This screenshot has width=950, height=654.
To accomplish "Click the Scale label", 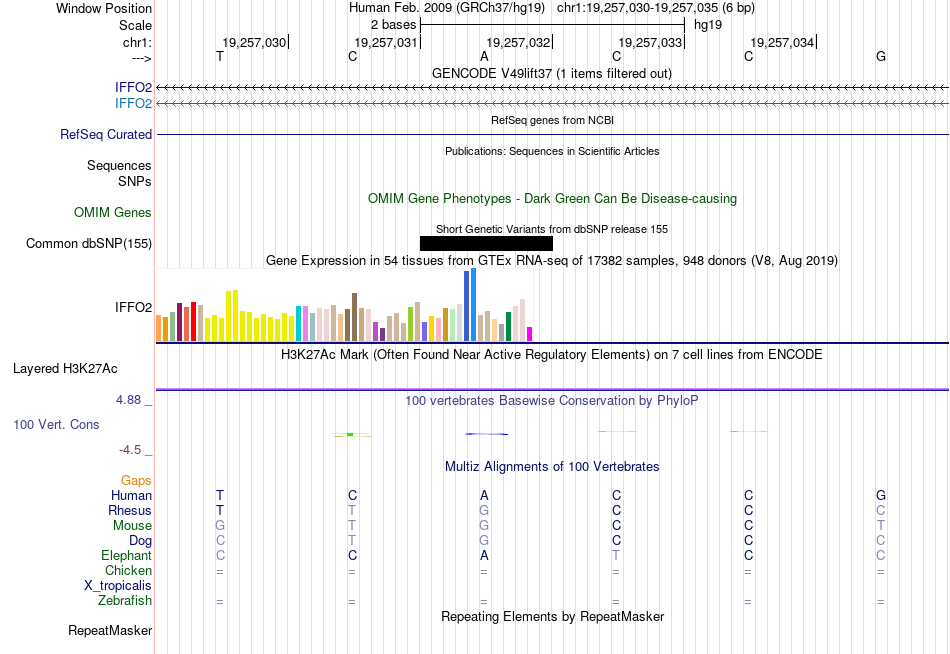I will coord(135,25).
